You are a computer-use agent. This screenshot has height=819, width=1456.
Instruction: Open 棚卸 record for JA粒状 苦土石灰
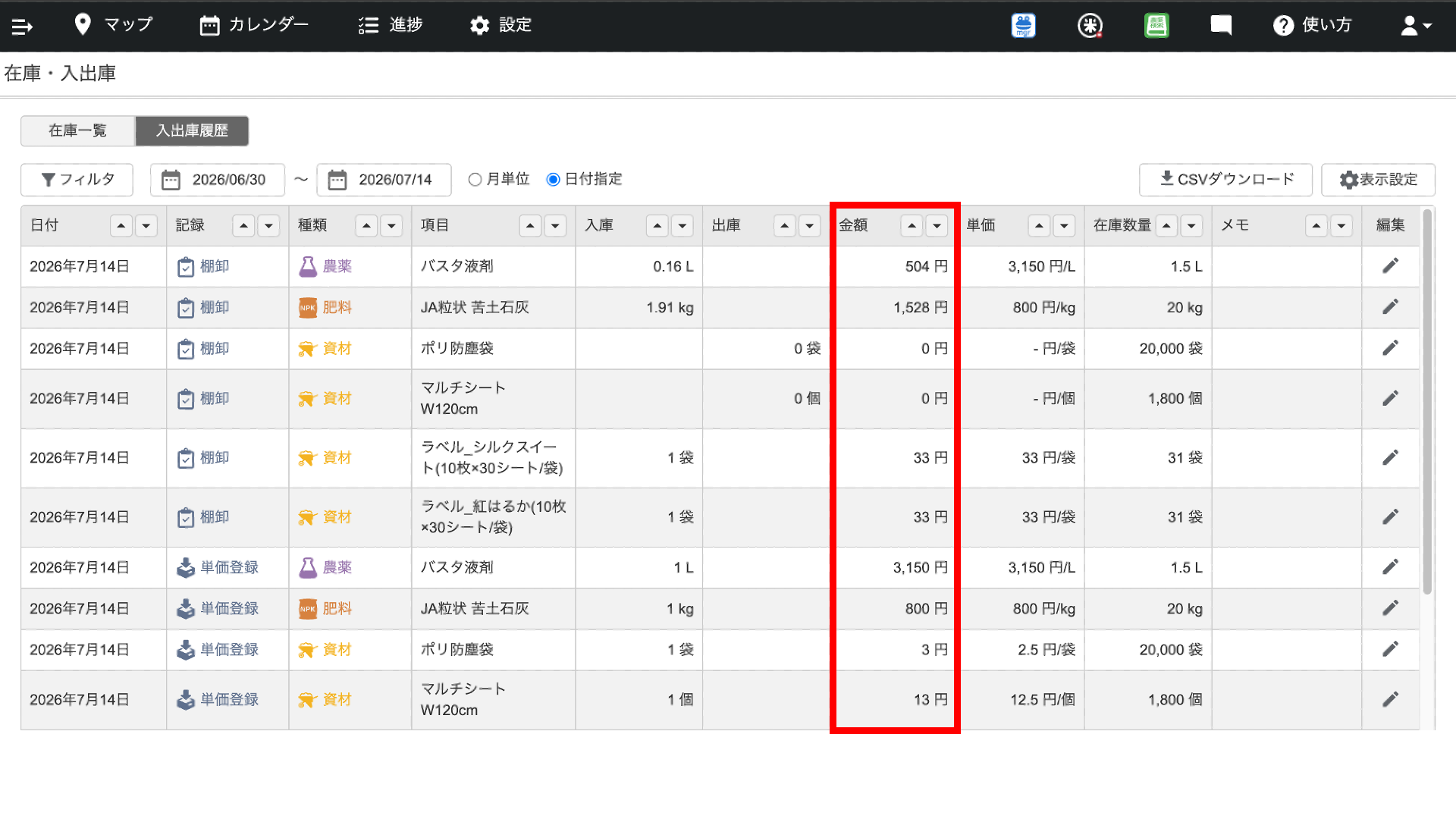pyautogui.click(x=203, y=307)
